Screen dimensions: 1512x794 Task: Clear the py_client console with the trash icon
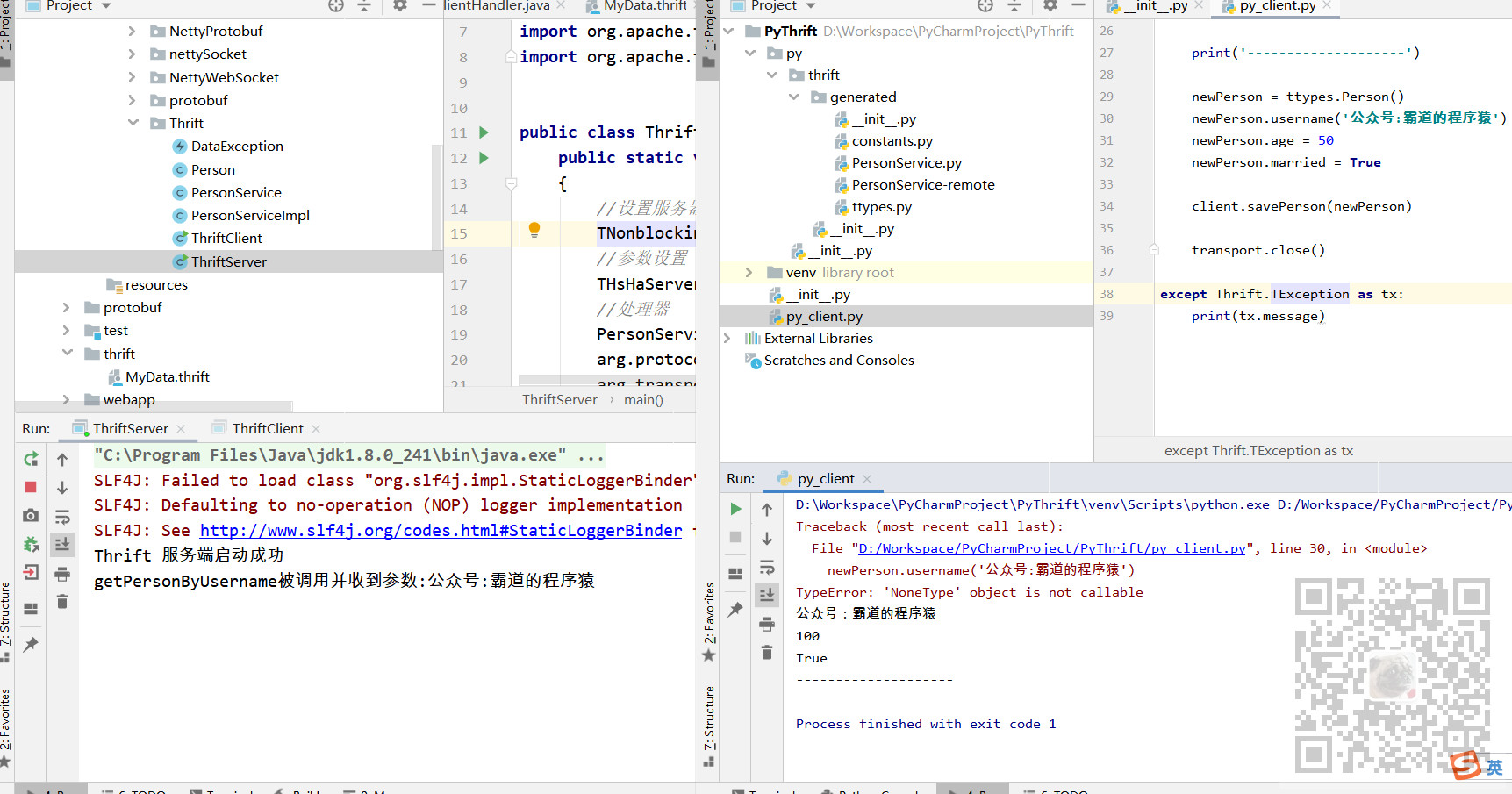pyautogui.click(x=767, y=652)
